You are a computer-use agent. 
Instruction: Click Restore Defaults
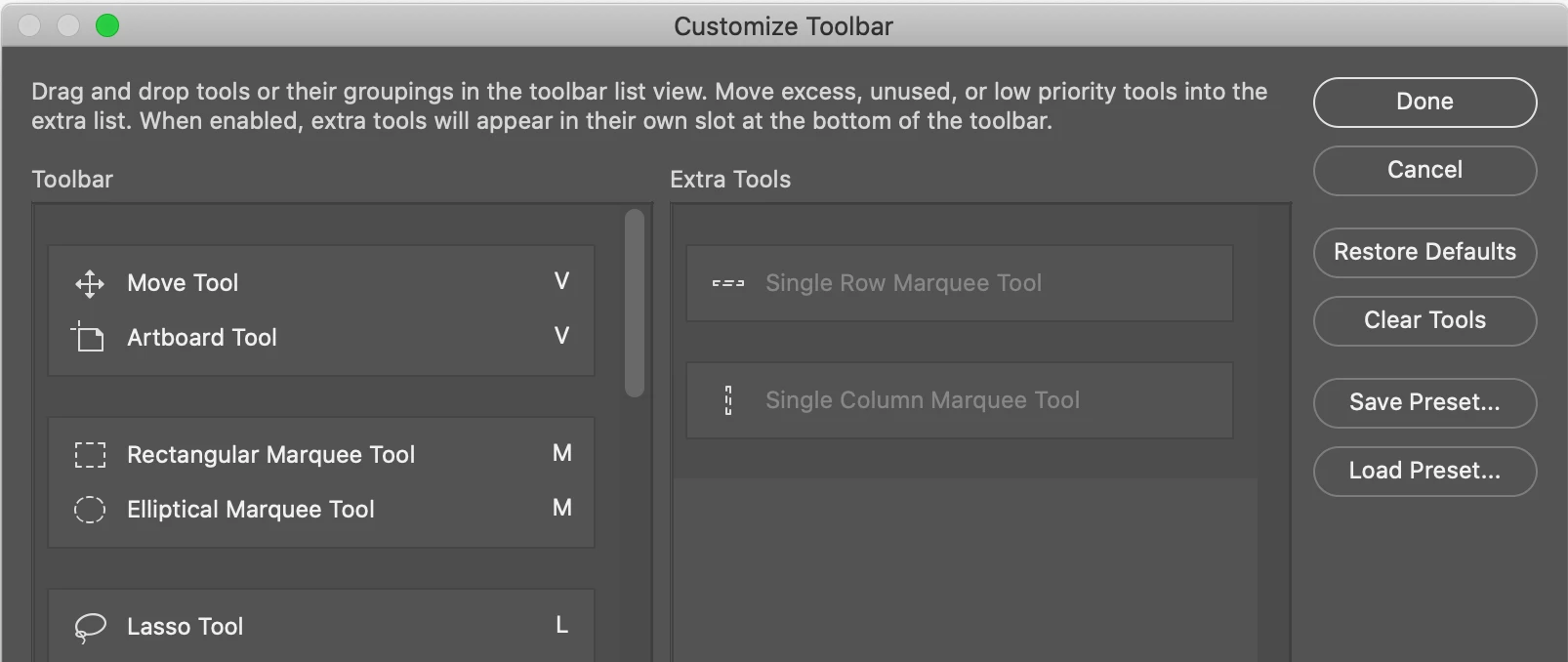point(1424,252)
